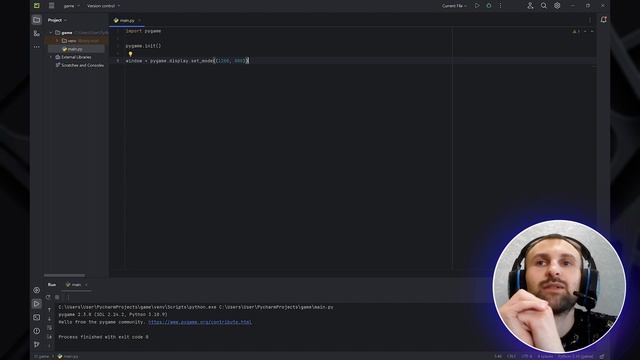640x360 pixels.
Task: Click the PyCharm logo icon
Action: 37,6
